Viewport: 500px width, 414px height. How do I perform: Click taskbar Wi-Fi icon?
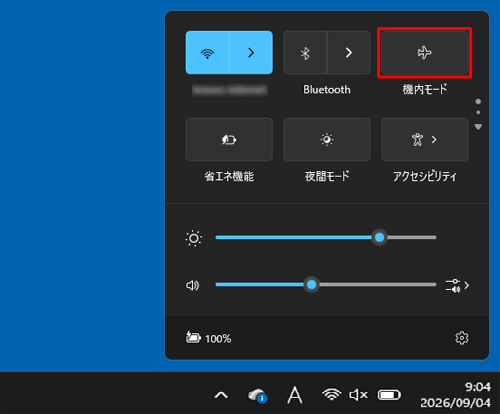click(x=331, y=395)
